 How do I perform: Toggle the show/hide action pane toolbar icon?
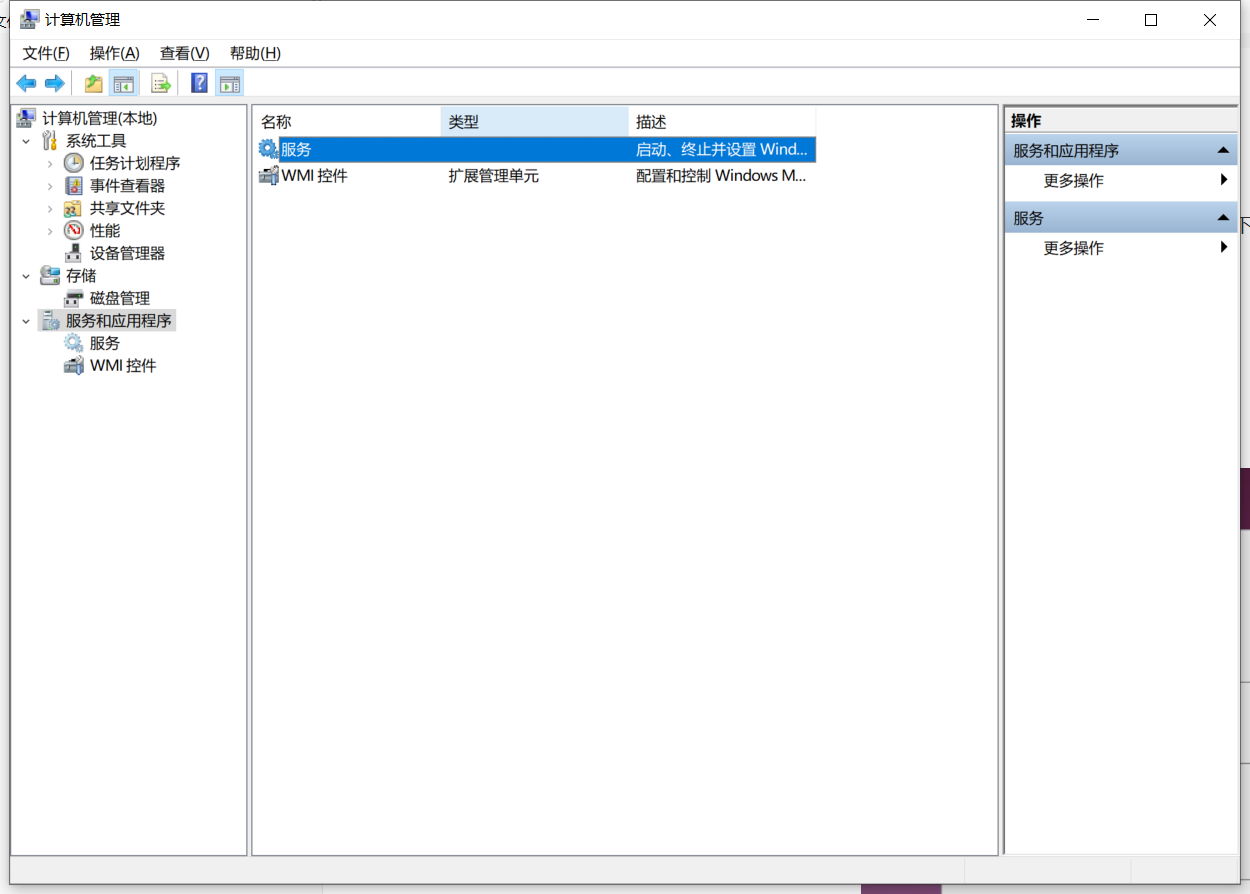[229, 83]
